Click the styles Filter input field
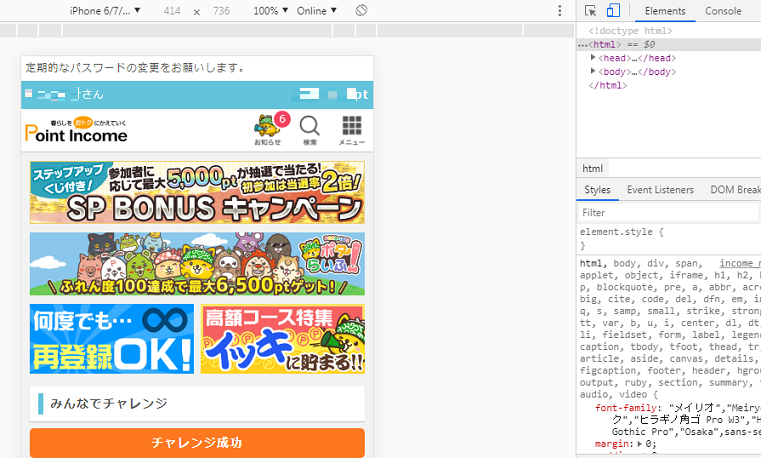Screen dimensions: 761x458 (x=669, y=213)
